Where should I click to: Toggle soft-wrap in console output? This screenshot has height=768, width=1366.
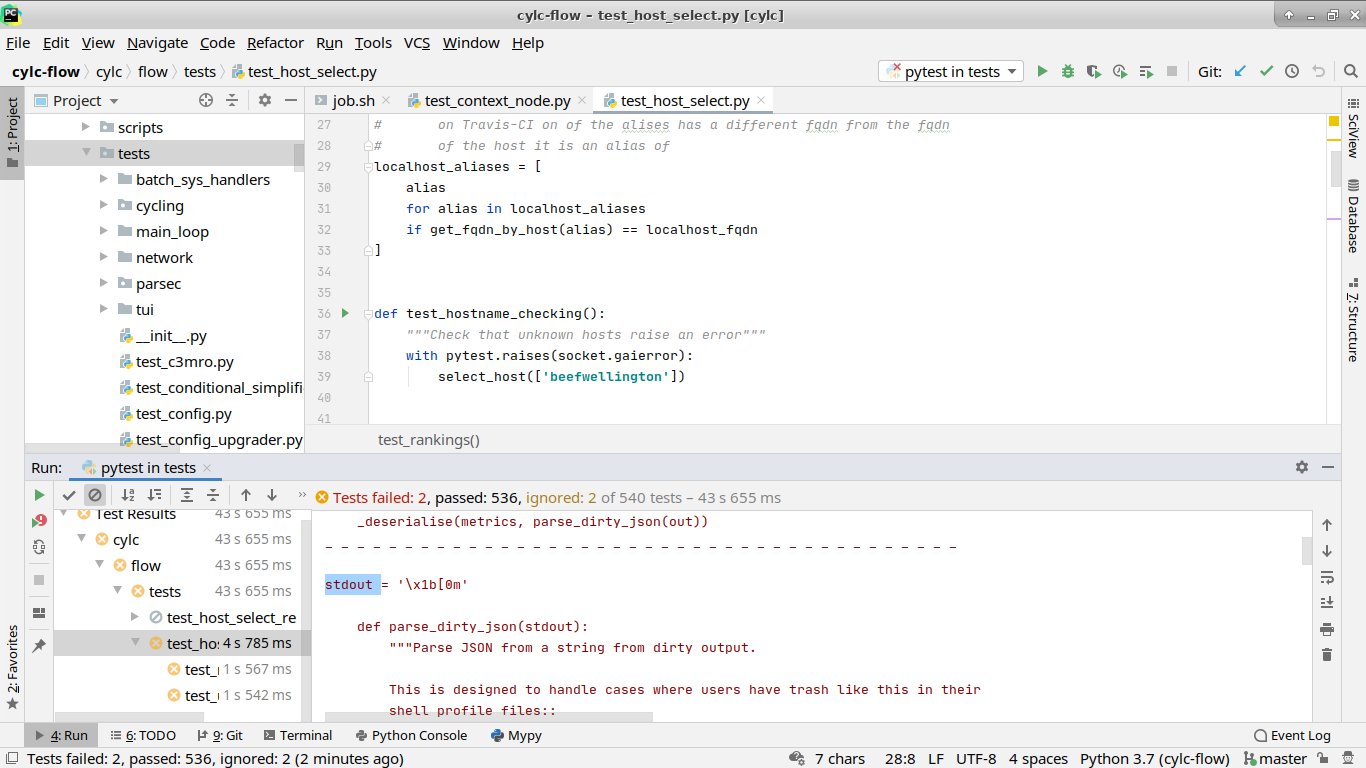point(1327,577)
